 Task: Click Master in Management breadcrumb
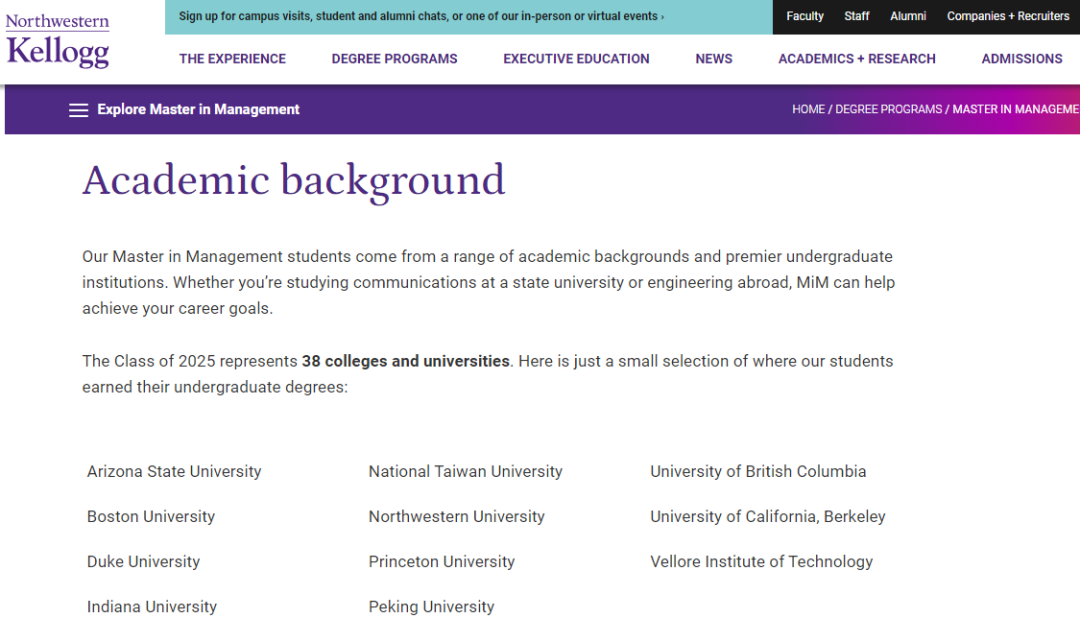tap(1015, 110)
